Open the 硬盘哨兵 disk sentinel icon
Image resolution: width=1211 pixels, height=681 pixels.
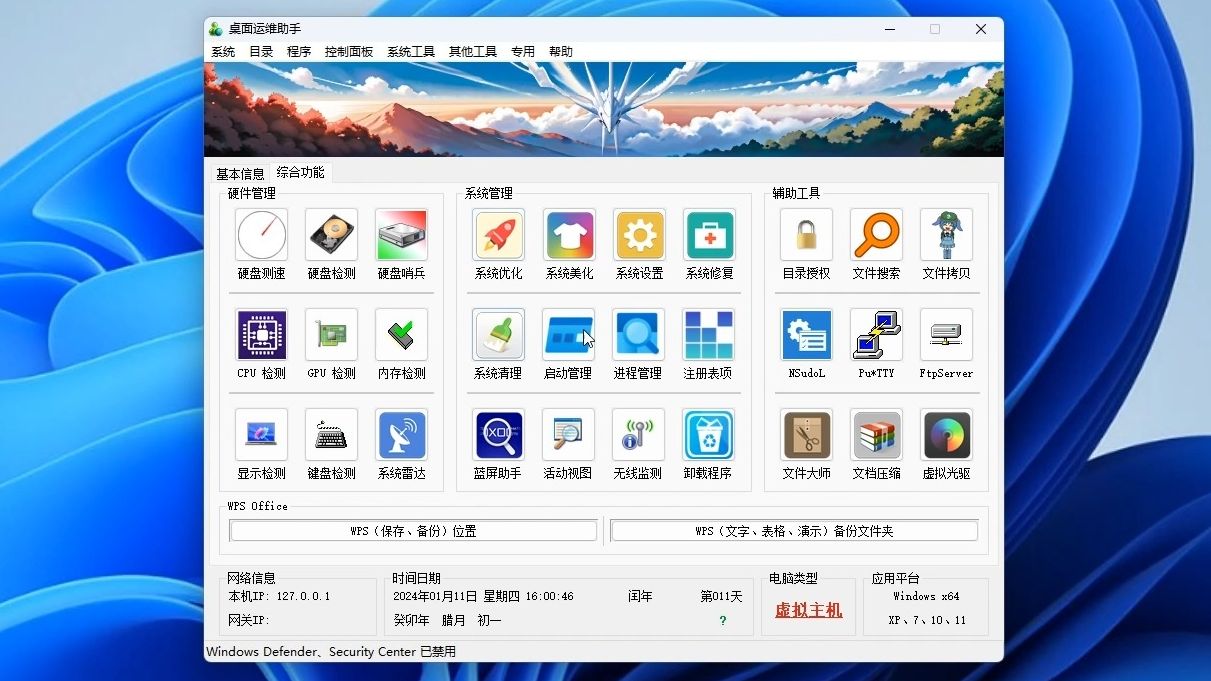[402, 235]
